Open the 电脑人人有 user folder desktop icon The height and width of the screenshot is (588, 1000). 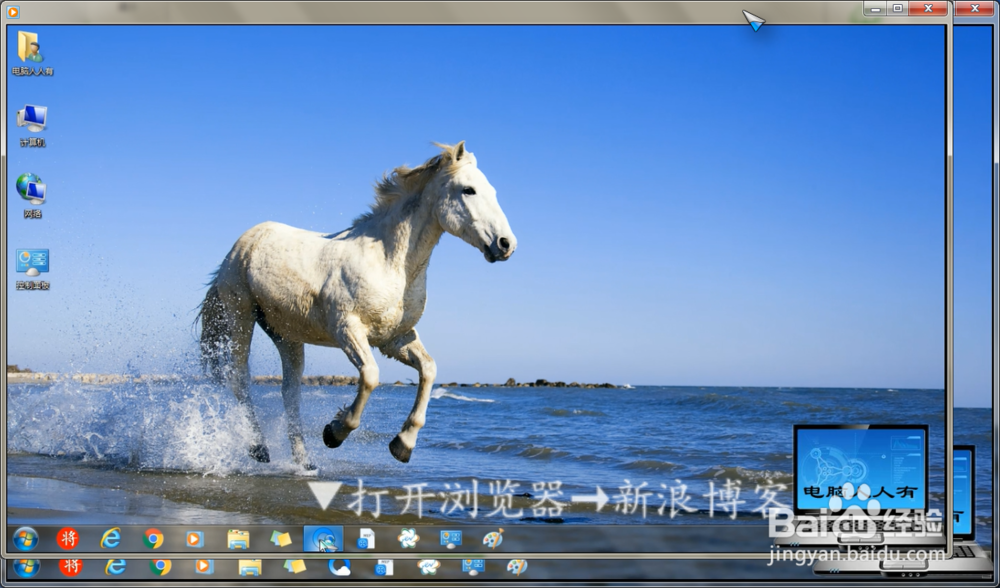(32, 54)
